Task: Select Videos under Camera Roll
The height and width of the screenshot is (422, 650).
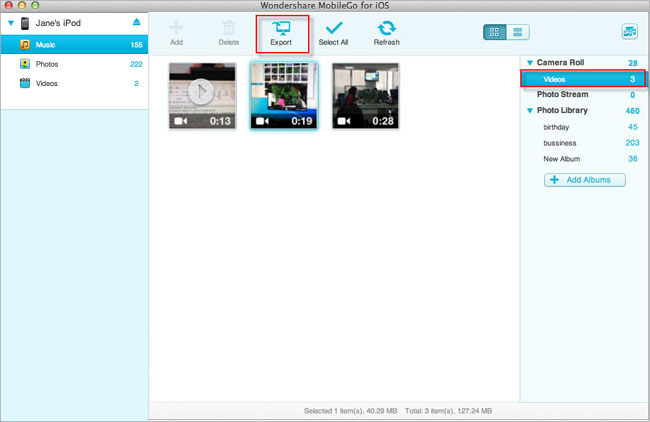Action: click(583, 79)
